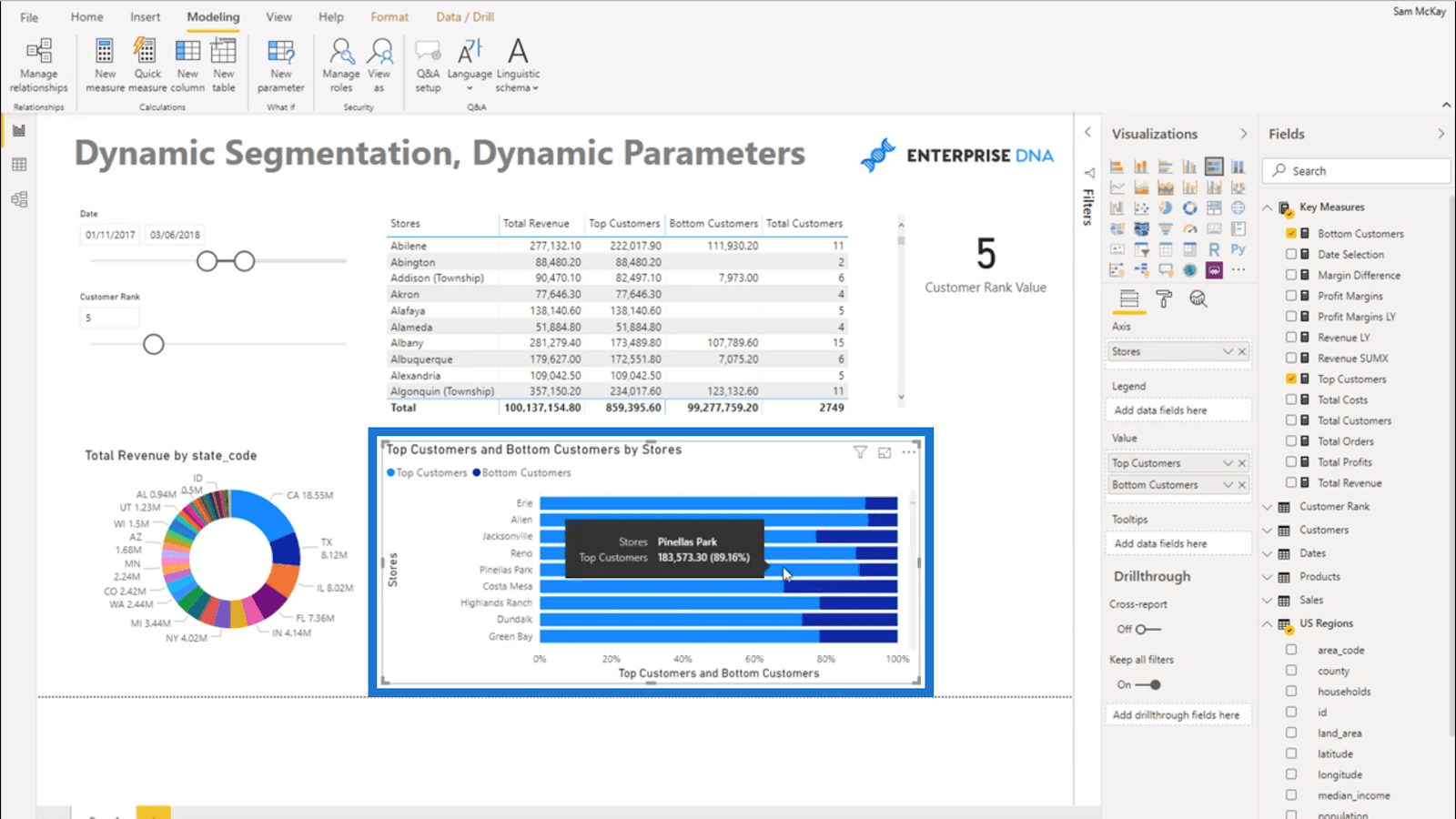
Task: Check the county field under US Regions
Action: [x=1291, y=671]
